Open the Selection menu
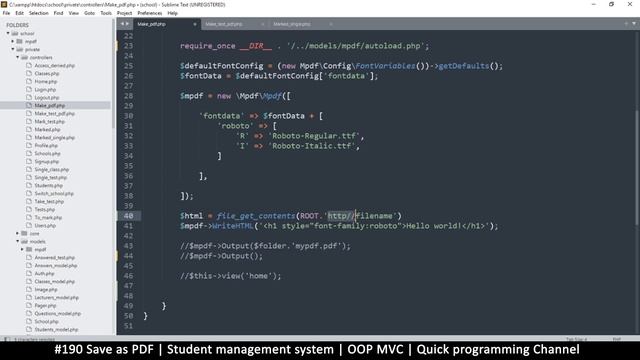This screenshot has width=640, height=360. click(39, 13)
